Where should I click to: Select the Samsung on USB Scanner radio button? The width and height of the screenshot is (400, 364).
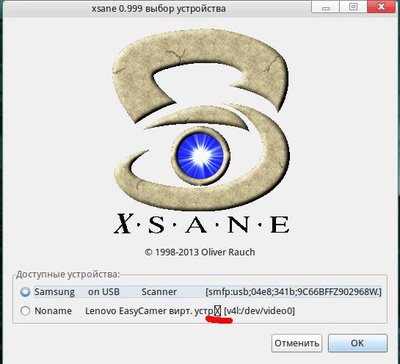(x=25, y=292)
